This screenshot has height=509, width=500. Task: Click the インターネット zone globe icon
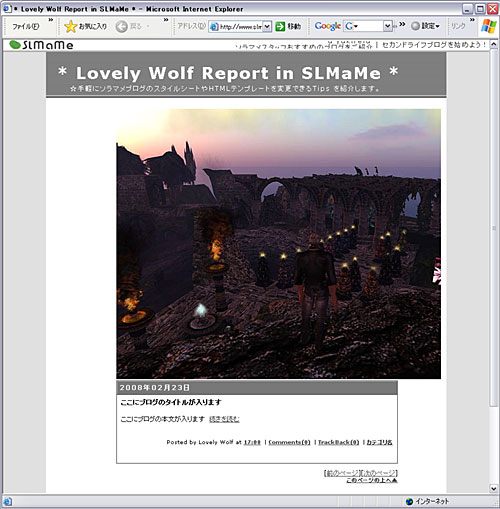[409, 501]
